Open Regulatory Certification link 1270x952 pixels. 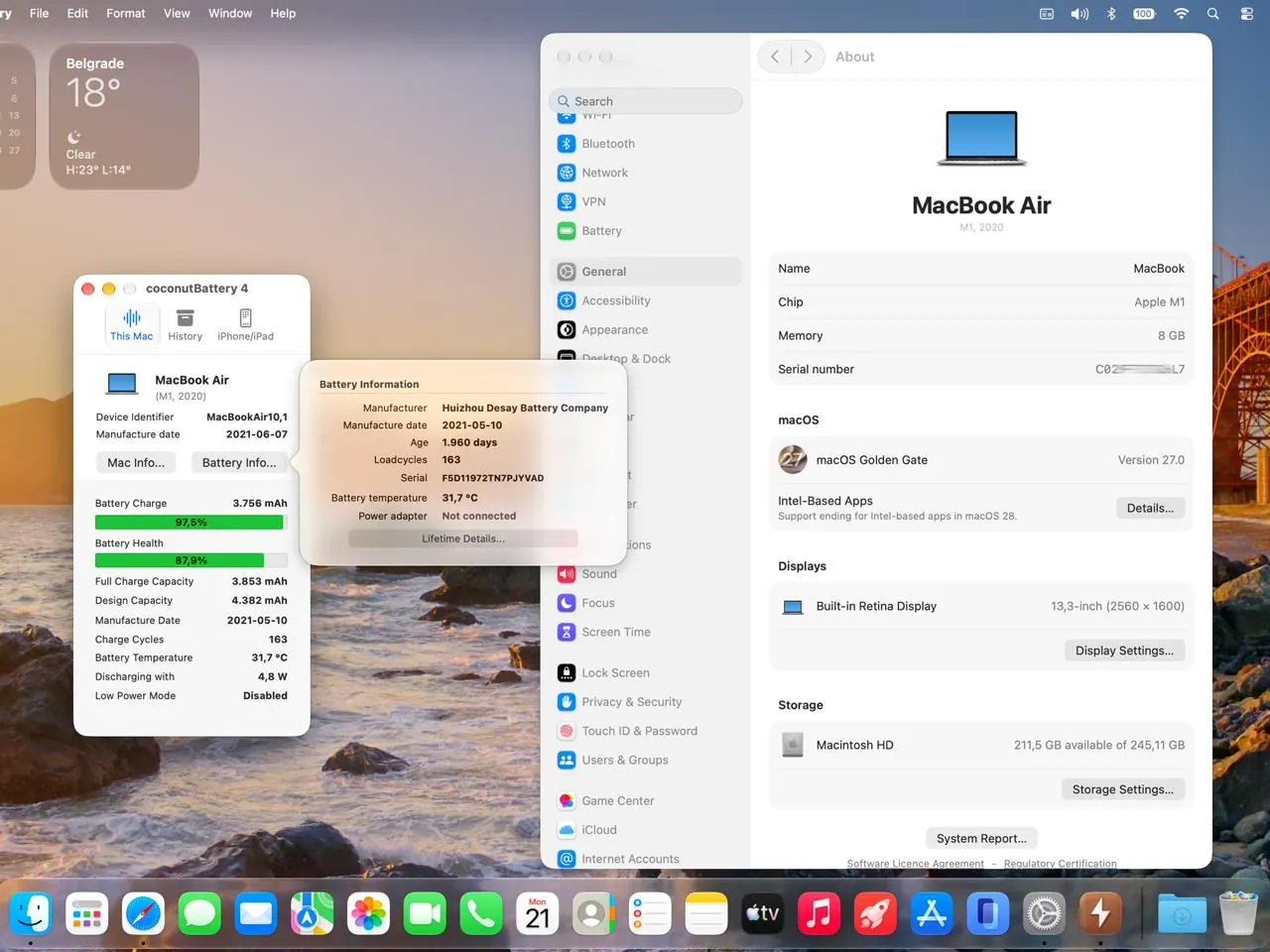click(1060, 864)
